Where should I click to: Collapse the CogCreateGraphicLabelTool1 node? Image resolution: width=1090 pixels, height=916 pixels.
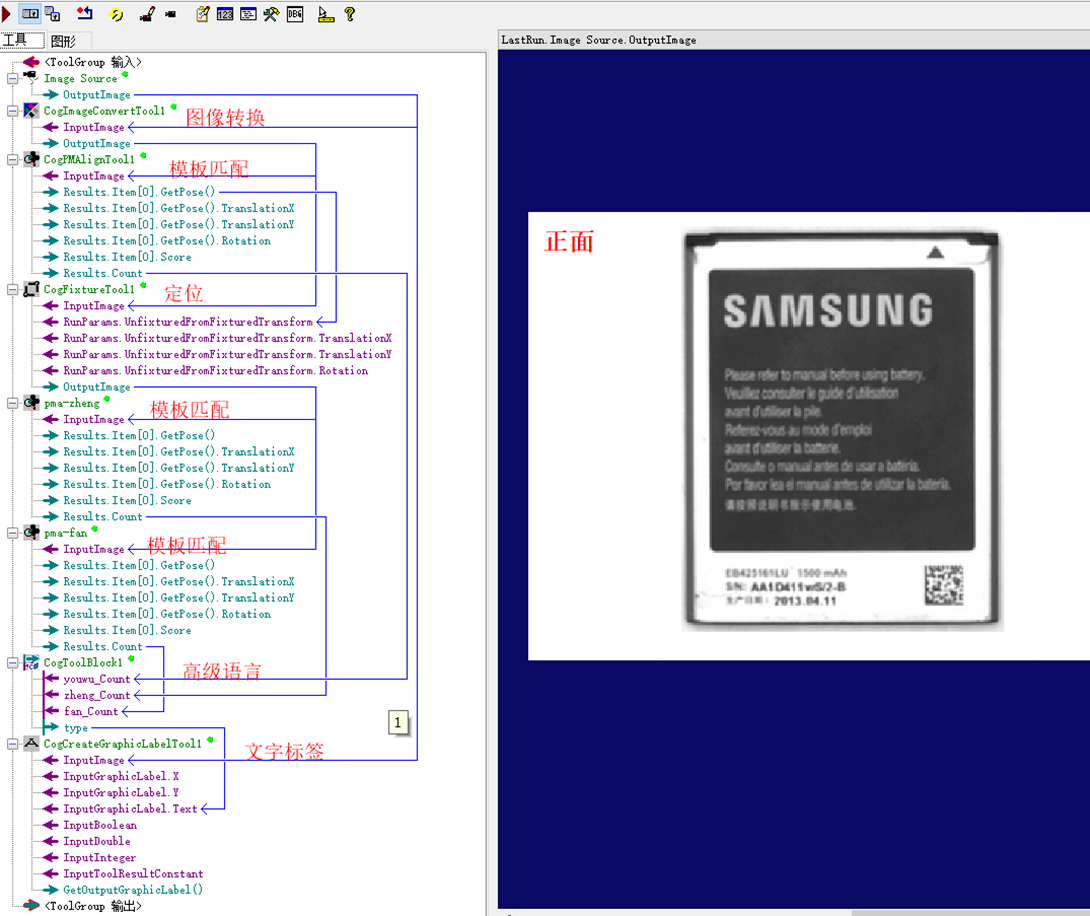13,744
